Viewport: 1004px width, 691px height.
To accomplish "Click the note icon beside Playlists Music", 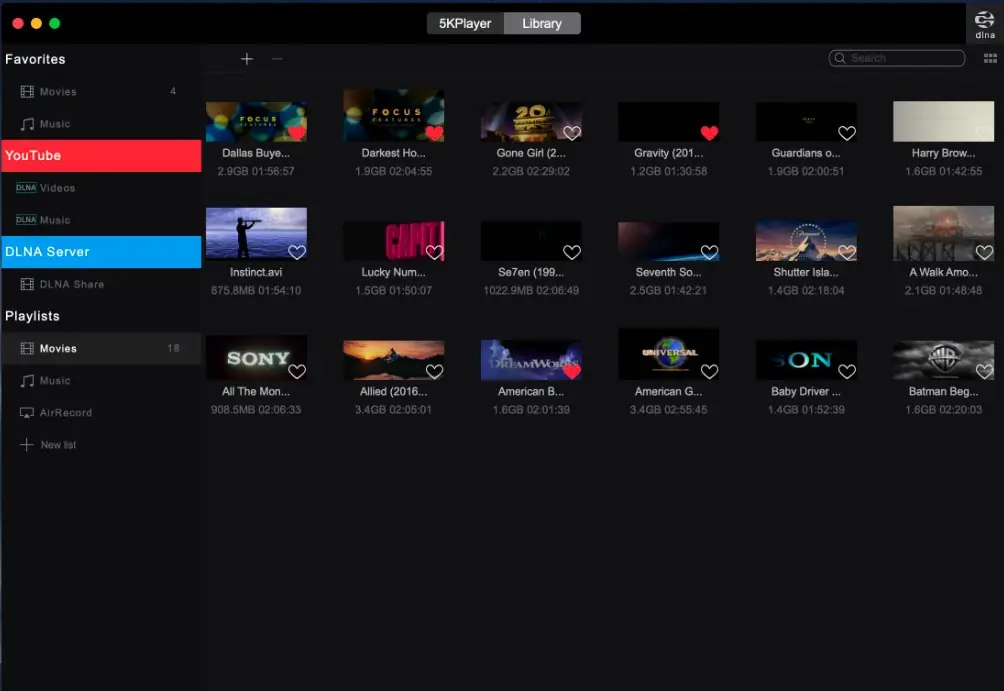I will tap(27, 380).
